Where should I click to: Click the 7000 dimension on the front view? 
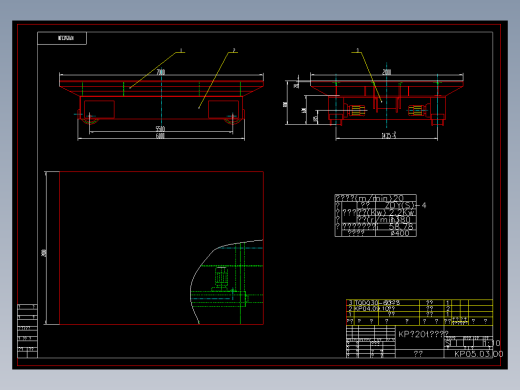[161, 72]
